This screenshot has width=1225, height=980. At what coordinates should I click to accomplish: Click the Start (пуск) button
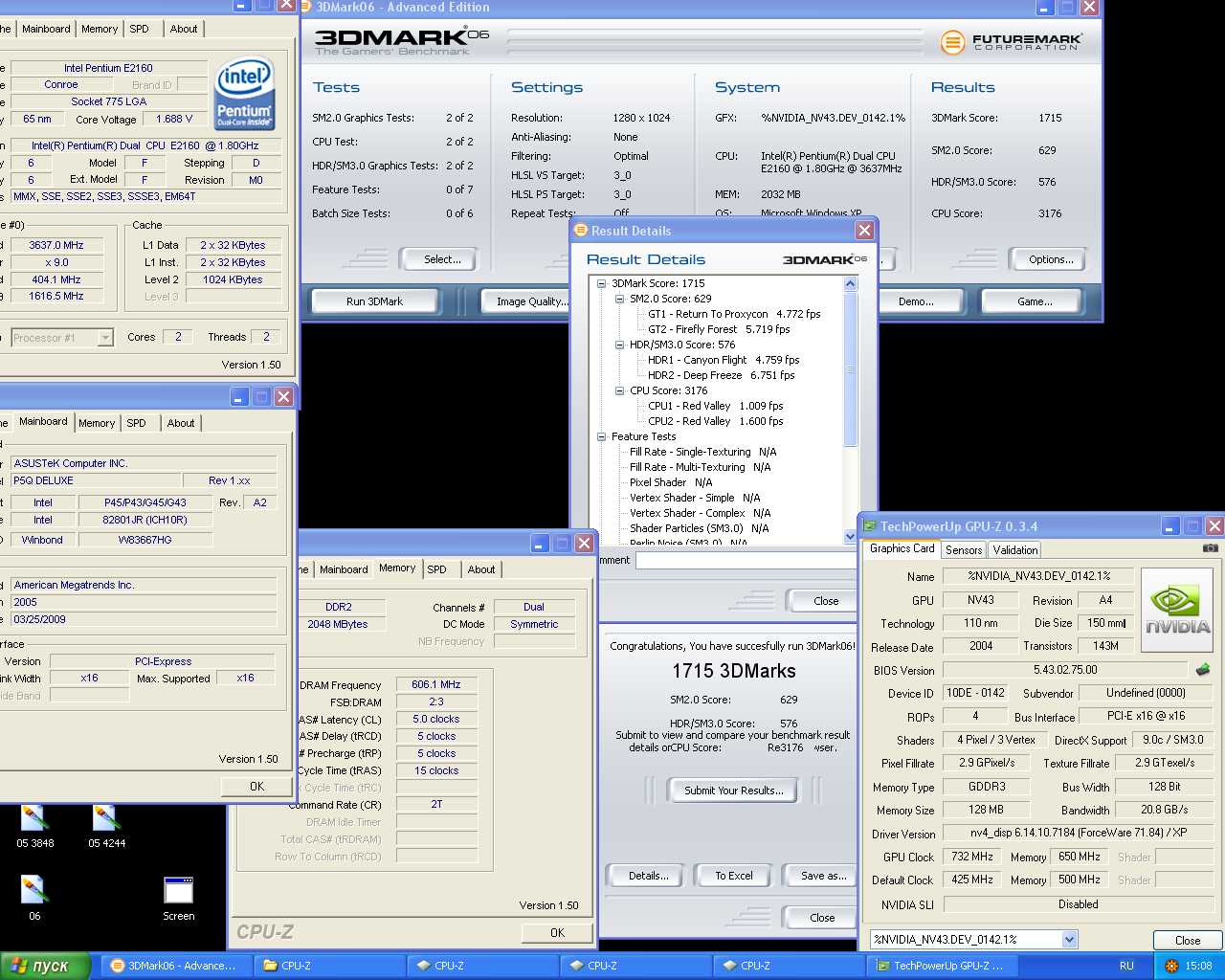pos(45,966)
